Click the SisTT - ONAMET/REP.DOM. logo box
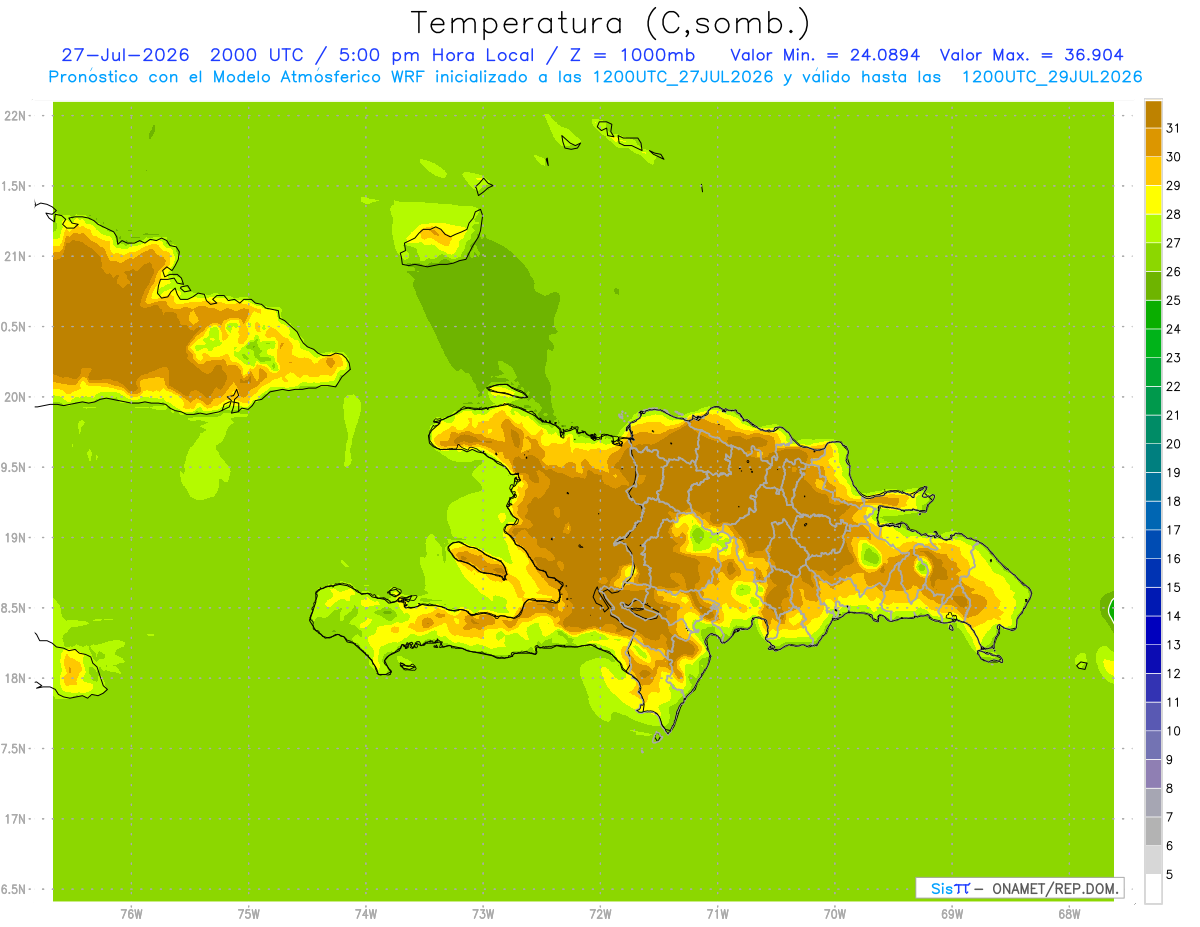 point(1019,888)
